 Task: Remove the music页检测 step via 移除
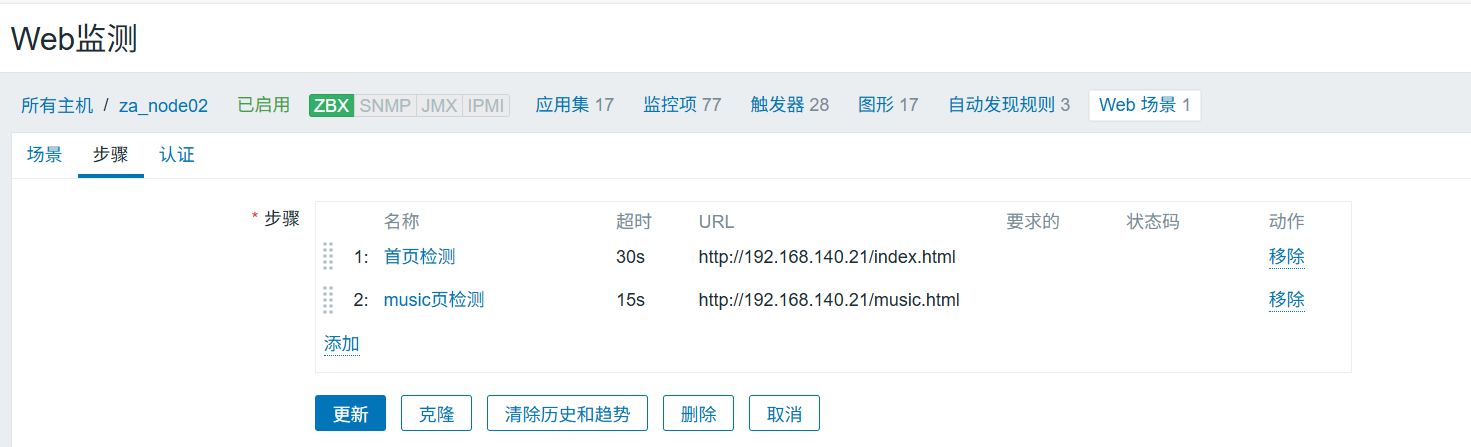click(1287, 300)
